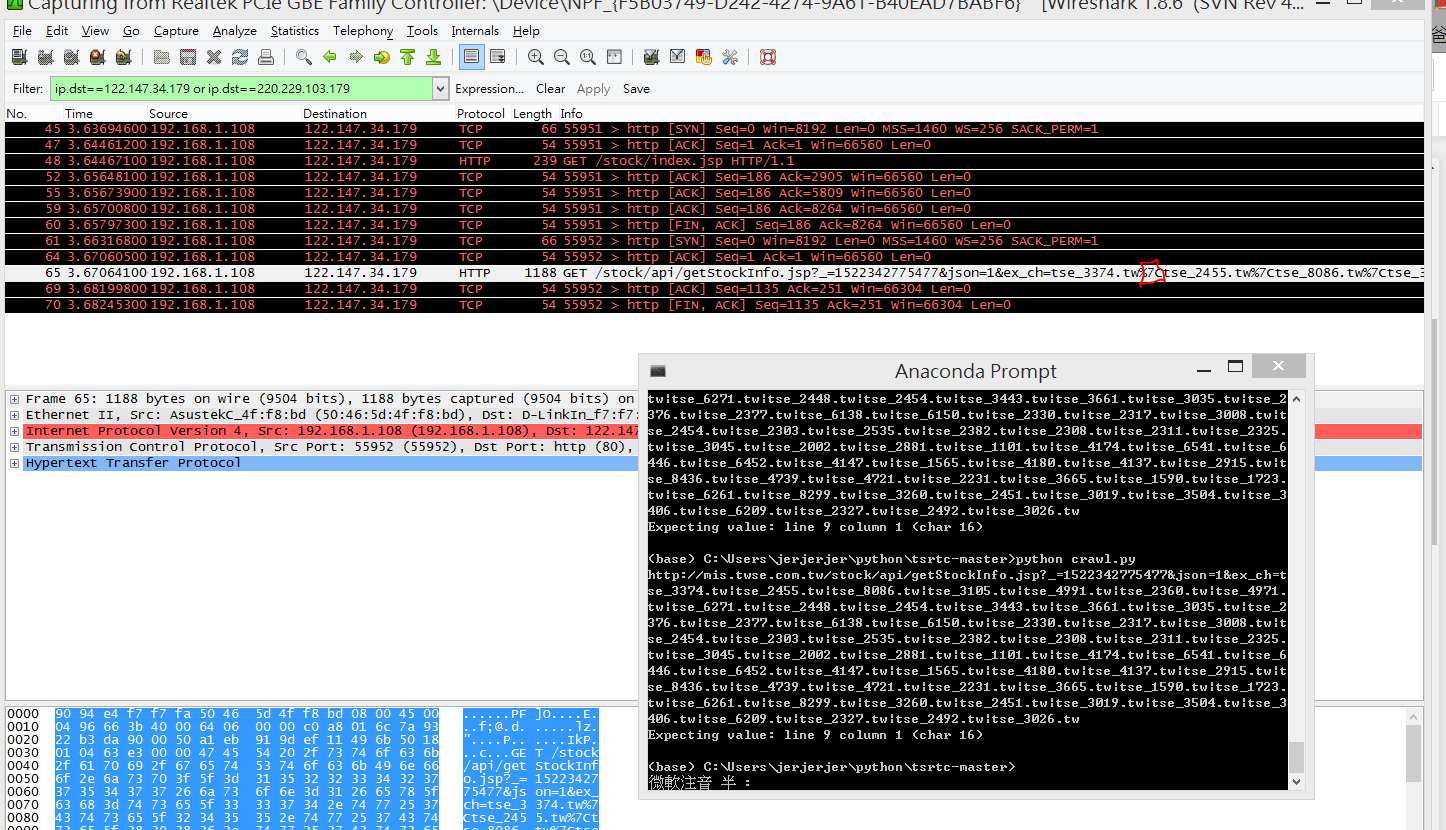Clear the display filter
The image size is (1446, 830).
pyautogui.click(x=550, y=89)
